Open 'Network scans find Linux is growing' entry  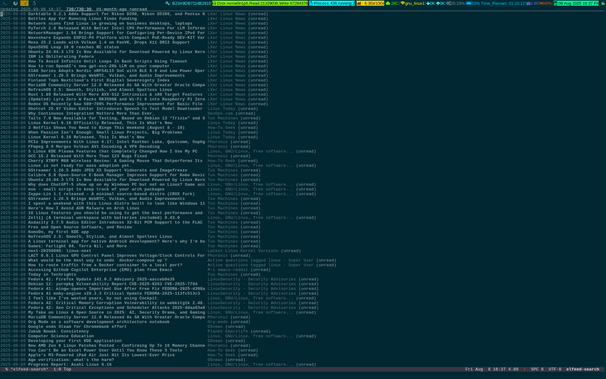pos(110,23)
